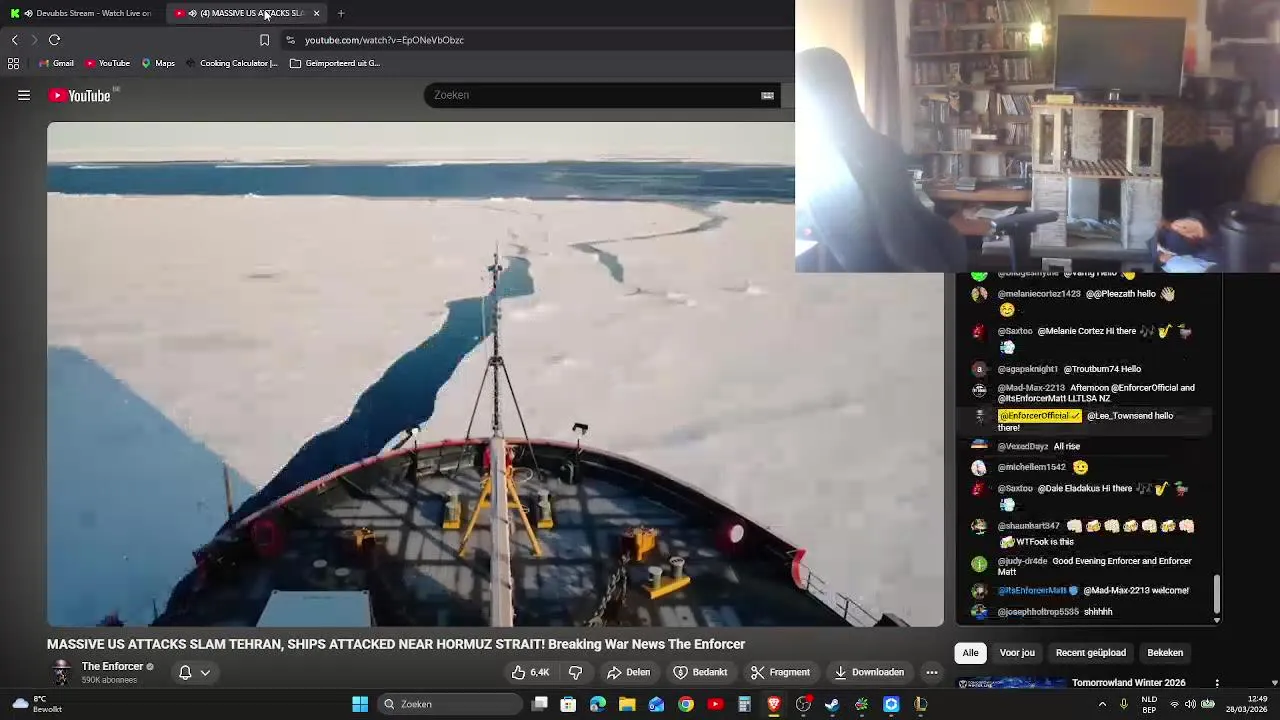
Task: Reload the current page
Action: 54,40
